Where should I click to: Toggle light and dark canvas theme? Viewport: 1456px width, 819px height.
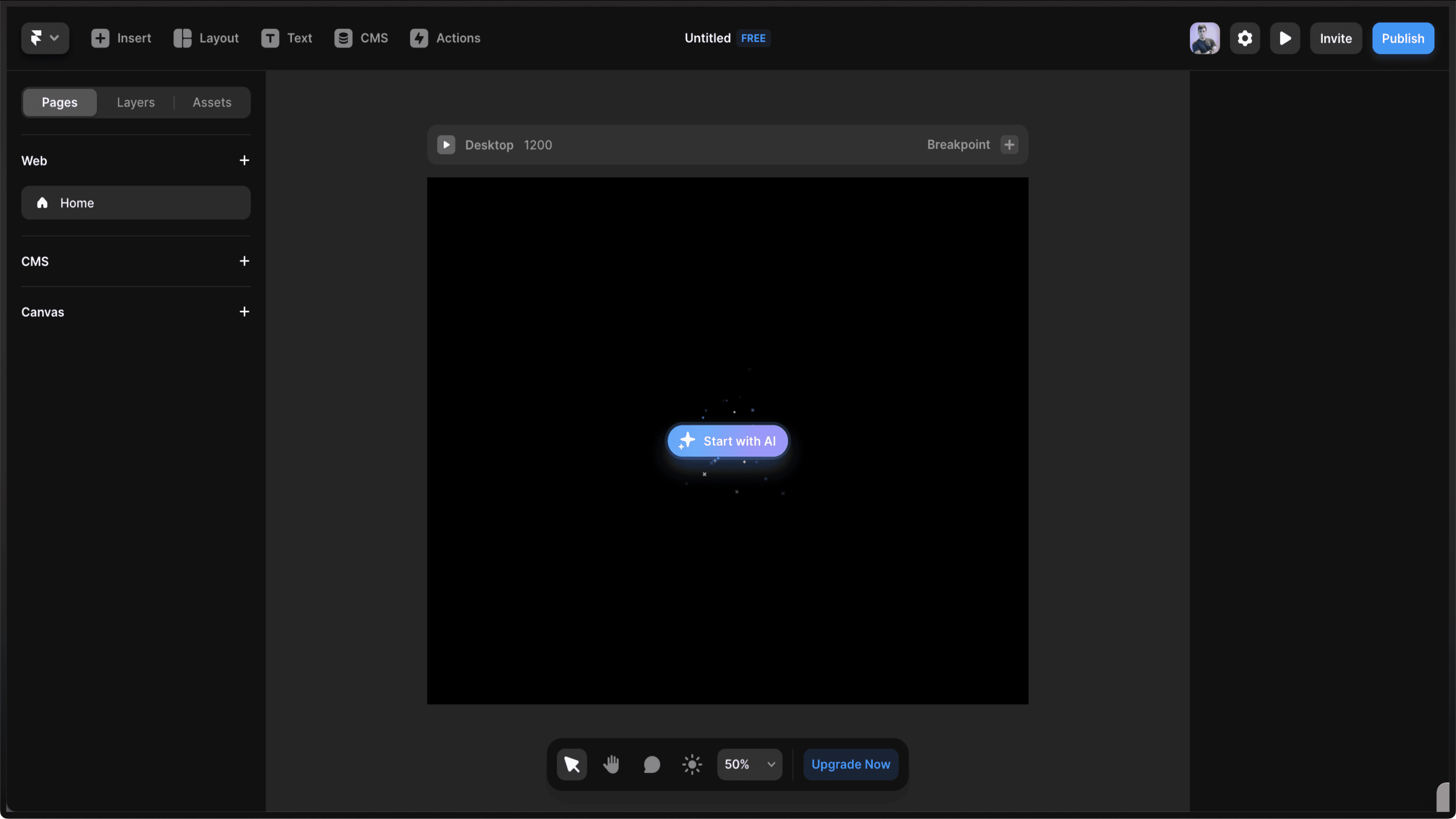coord(692,764)
